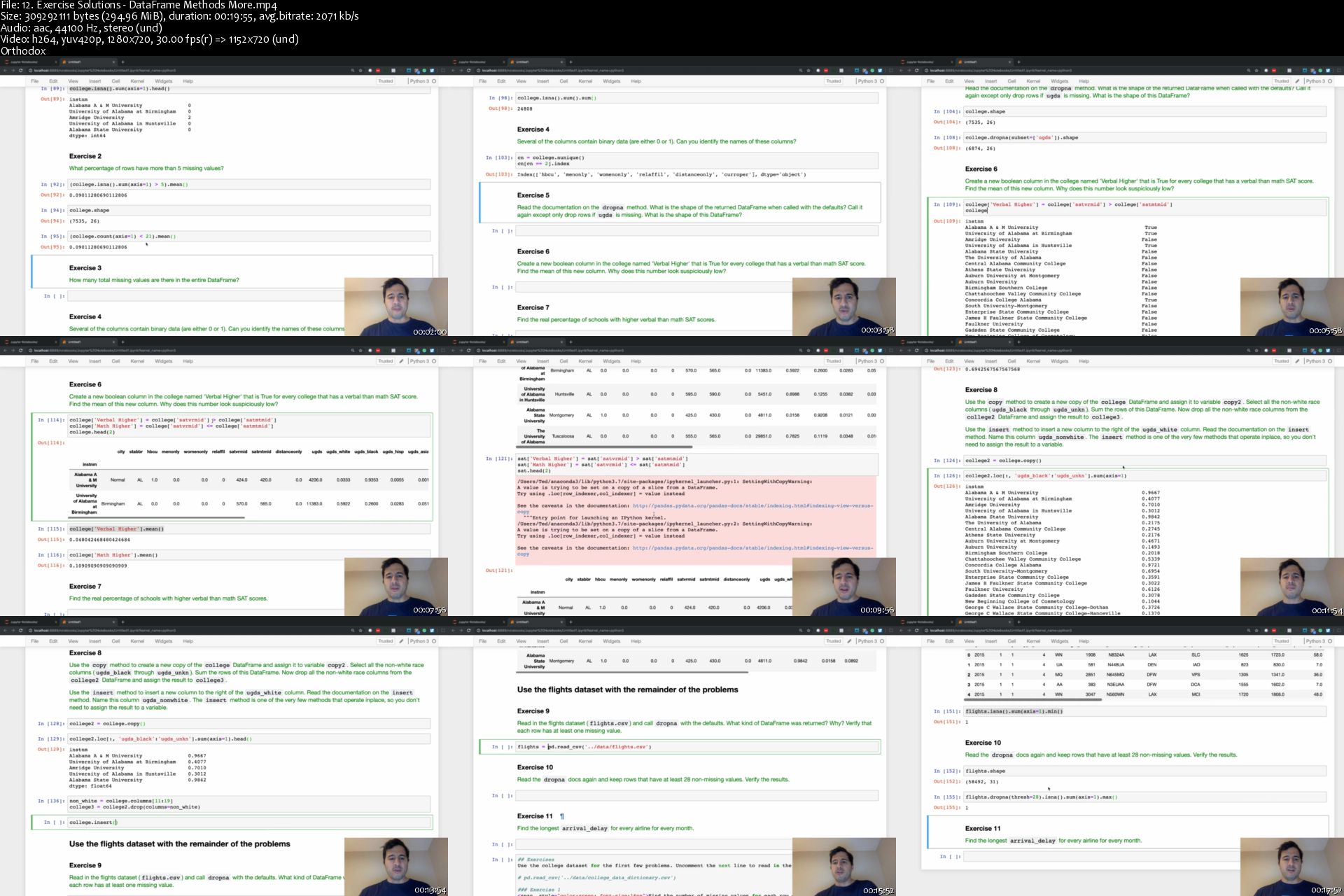This screenshot has width=1344, height=896.
Task: Click the red extension icon in the 00:05:58 frame
Action: click(1274, 71)
